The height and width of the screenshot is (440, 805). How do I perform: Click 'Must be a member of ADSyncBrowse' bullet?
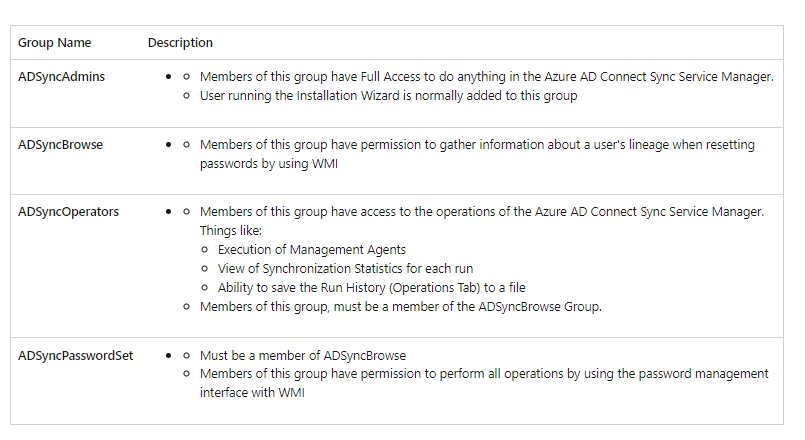click(x=303, y=355)
